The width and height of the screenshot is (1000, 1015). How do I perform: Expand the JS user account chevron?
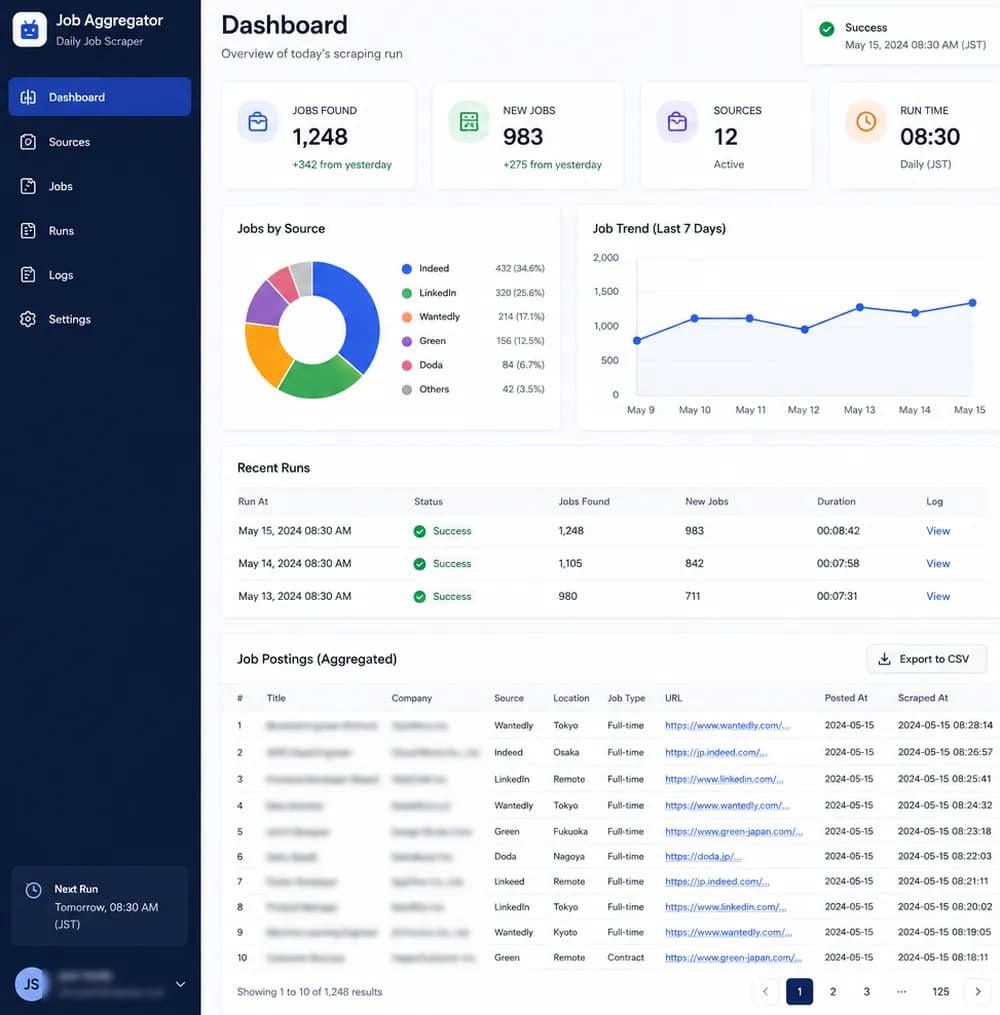181,984
